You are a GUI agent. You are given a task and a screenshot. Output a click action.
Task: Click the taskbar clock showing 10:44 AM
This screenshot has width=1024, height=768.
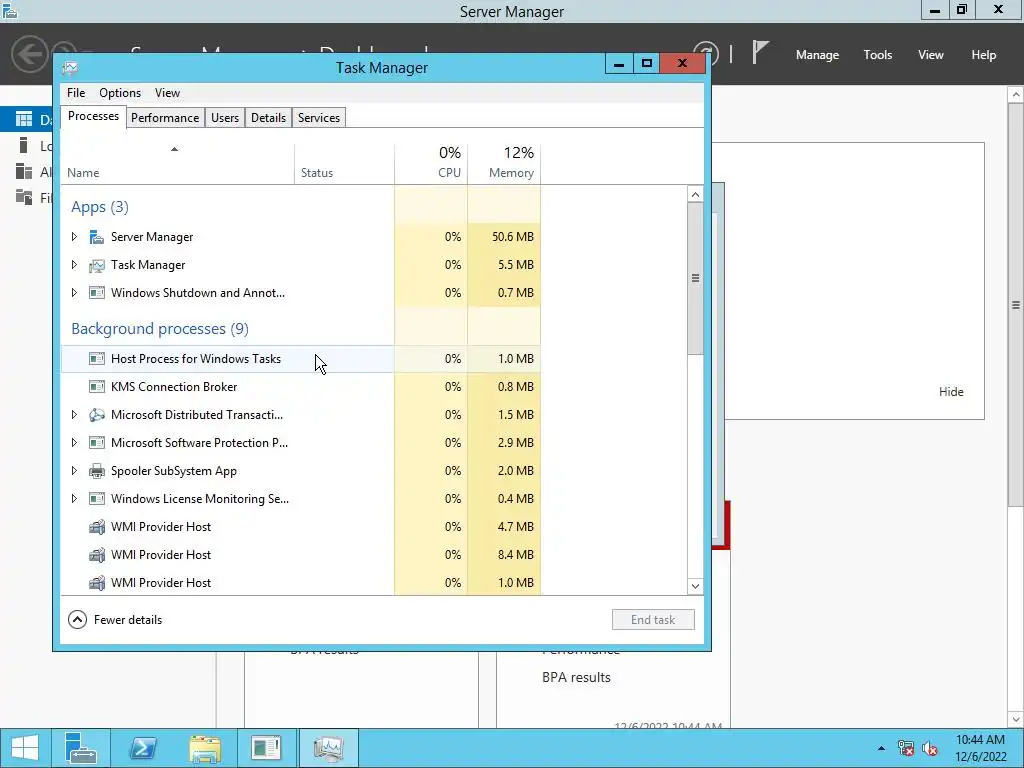click(x=980, y=748)
